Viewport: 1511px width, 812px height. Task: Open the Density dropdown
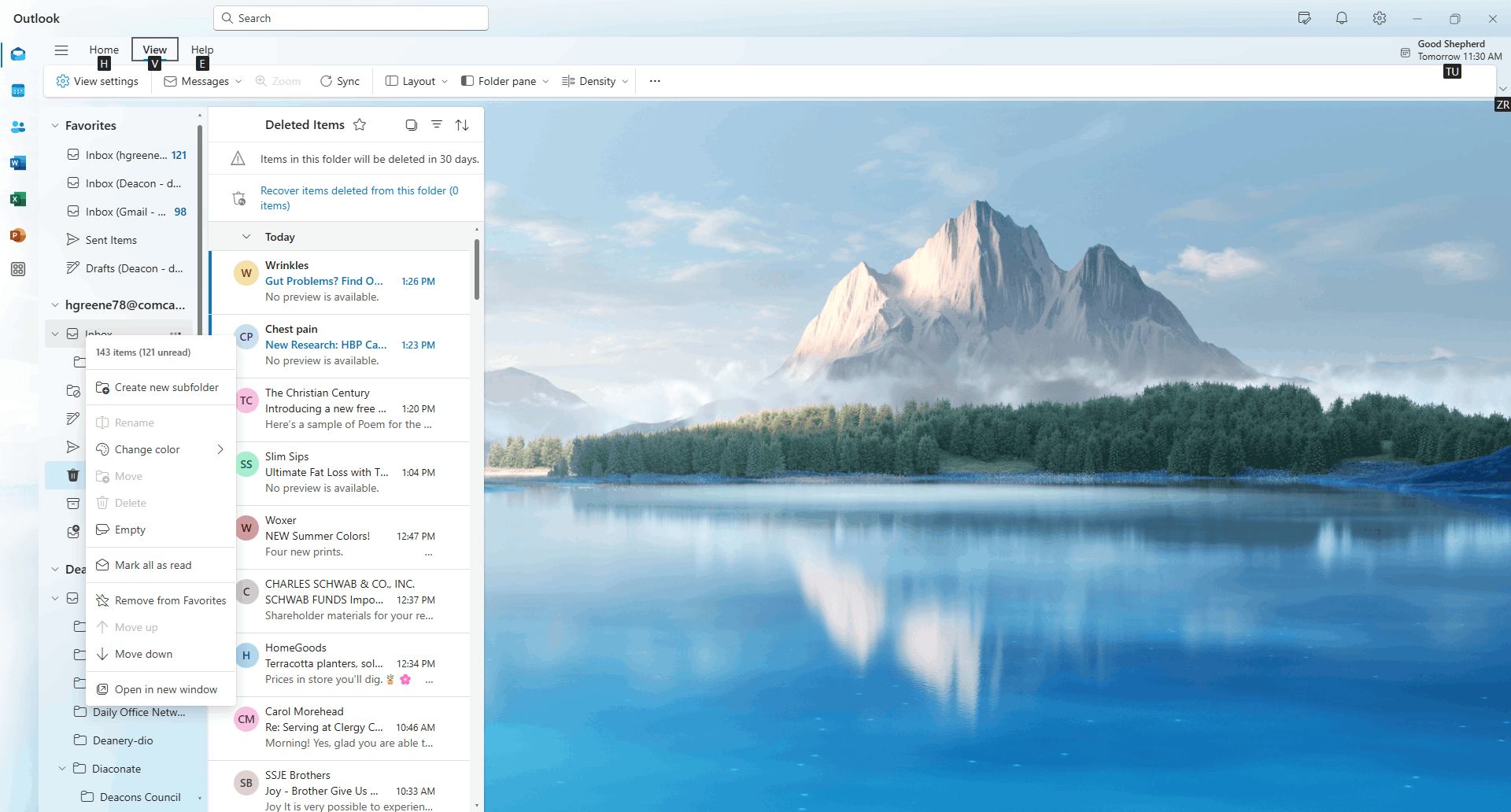point(594,80)
